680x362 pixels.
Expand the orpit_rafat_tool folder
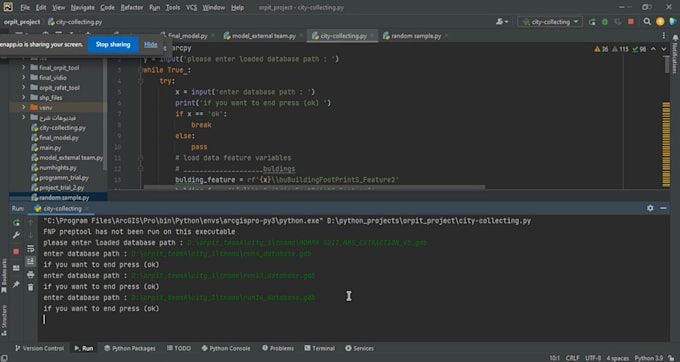pyautogui.click(x=24, y=88)
